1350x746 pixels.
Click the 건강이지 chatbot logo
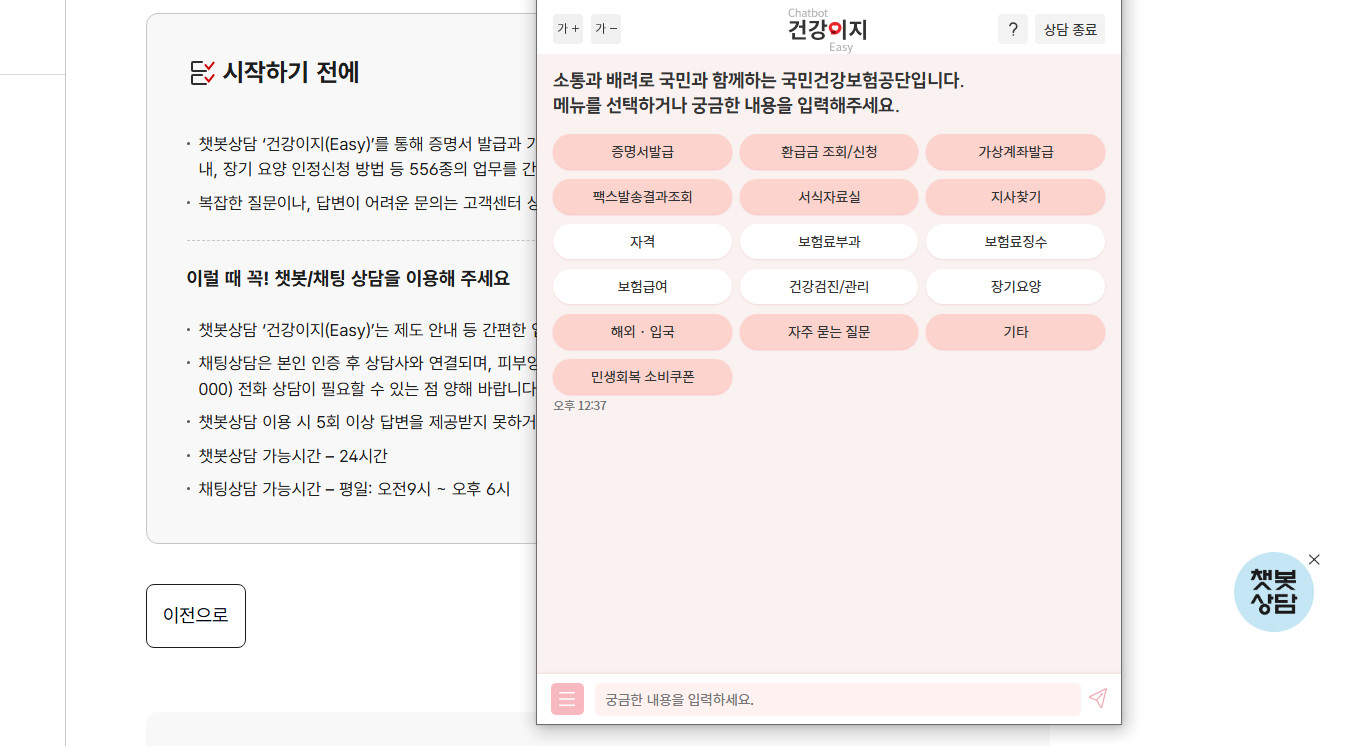(x=828, y=29)
